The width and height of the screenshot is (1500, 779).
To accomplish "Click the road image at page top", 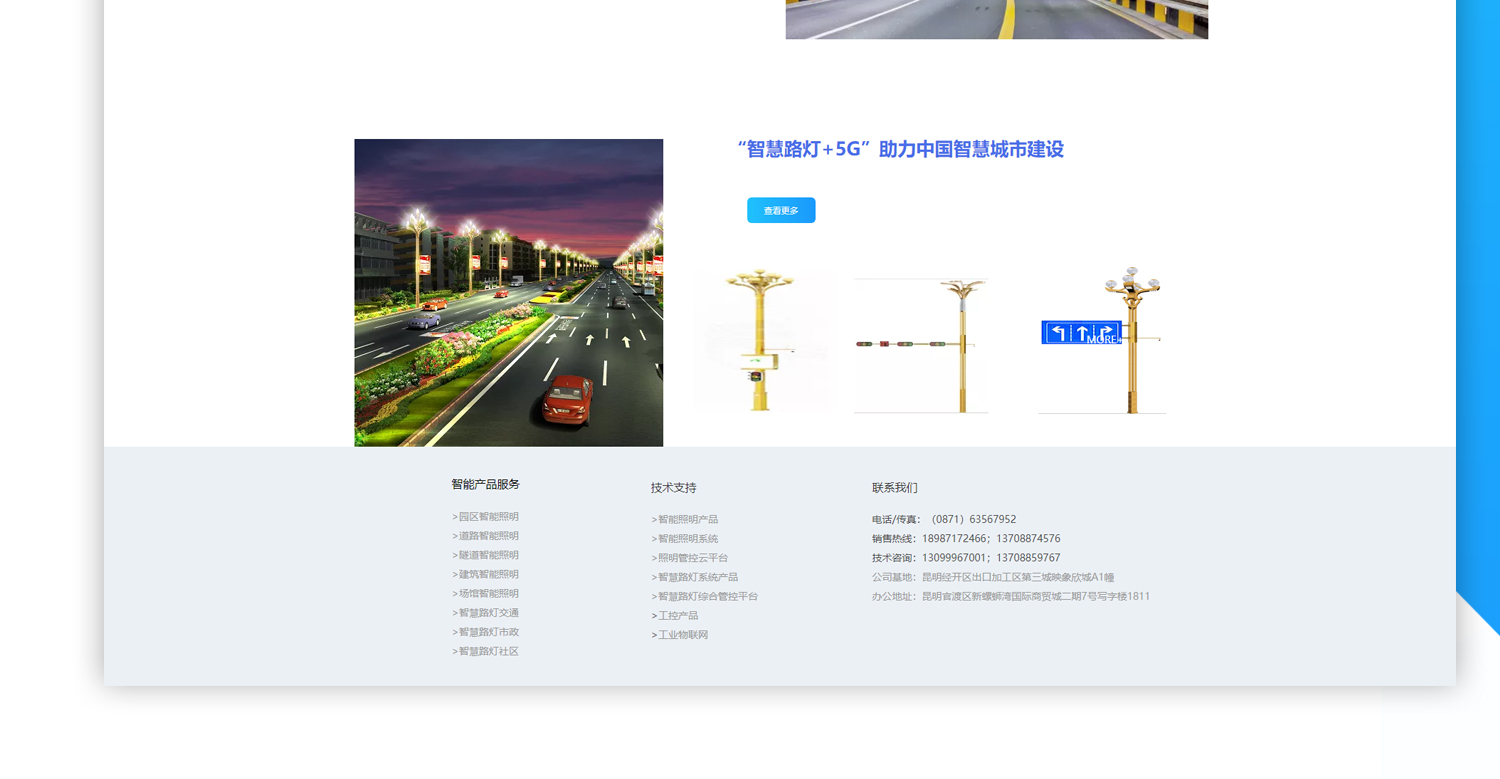I will tap(997, 19).
